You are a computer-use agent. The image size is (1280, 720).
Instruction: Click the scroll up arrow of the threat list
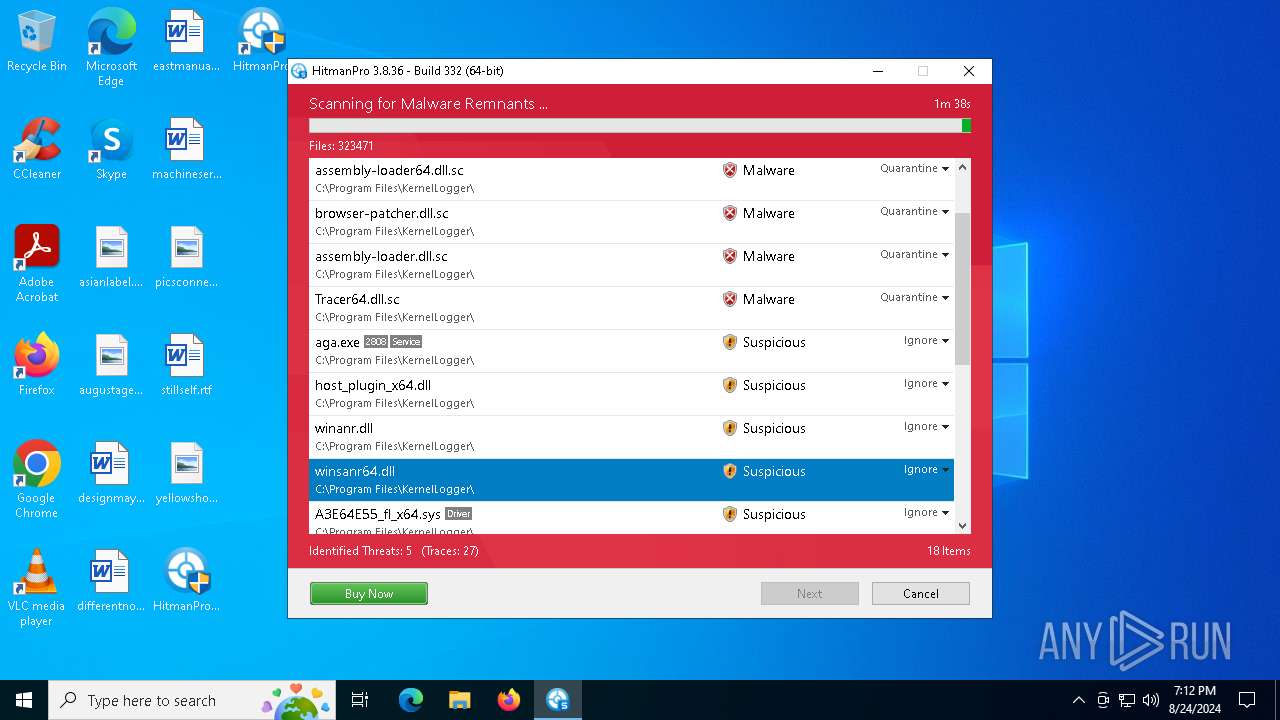pos(963,168)
